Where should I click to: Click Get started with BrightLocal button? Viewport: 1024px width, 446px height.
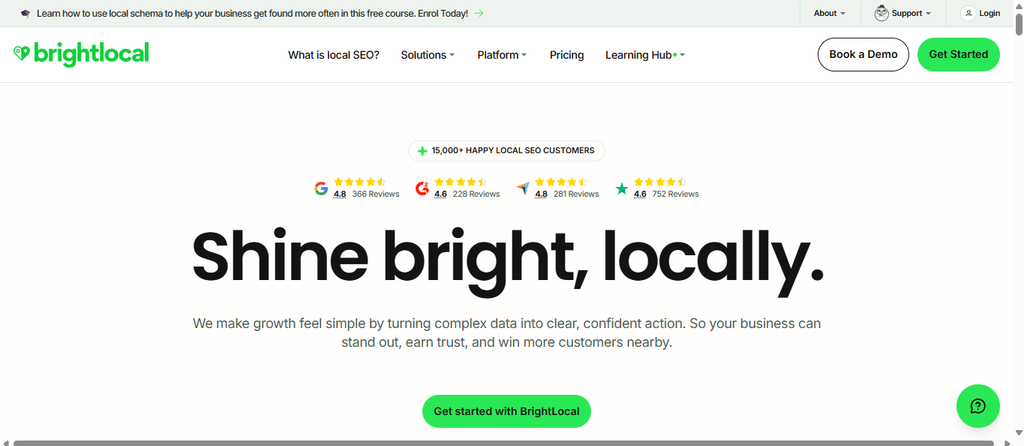pyautogui.click(x=506, y=411)
